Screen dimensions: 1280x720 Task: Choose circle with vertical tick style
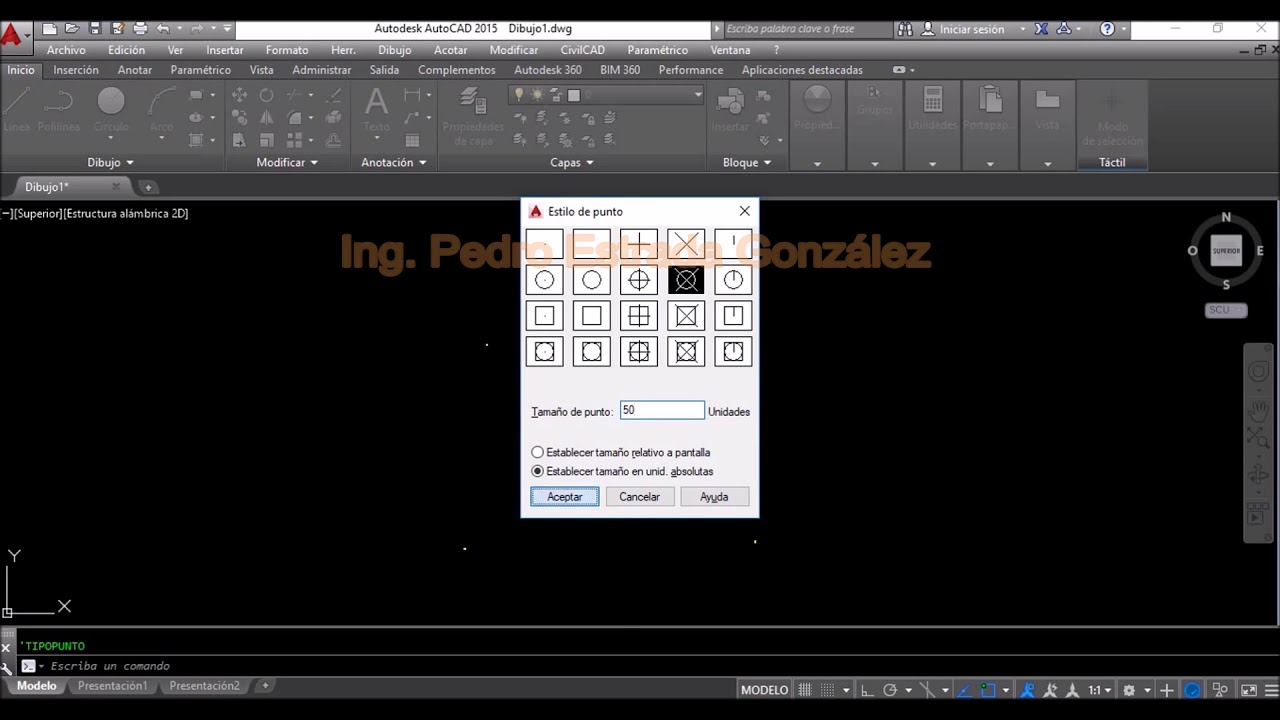coord(733,280)
